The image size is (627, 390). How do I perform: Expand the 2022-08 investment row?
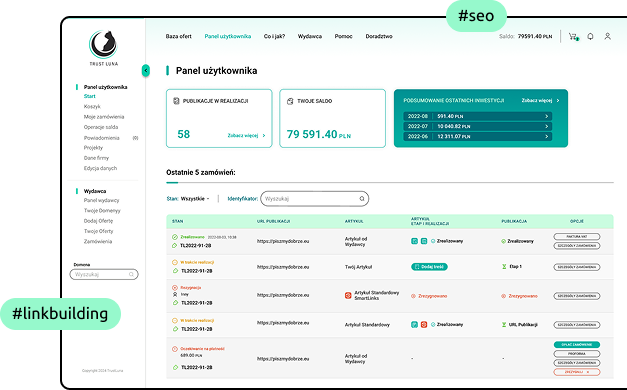tap(478, 116)
